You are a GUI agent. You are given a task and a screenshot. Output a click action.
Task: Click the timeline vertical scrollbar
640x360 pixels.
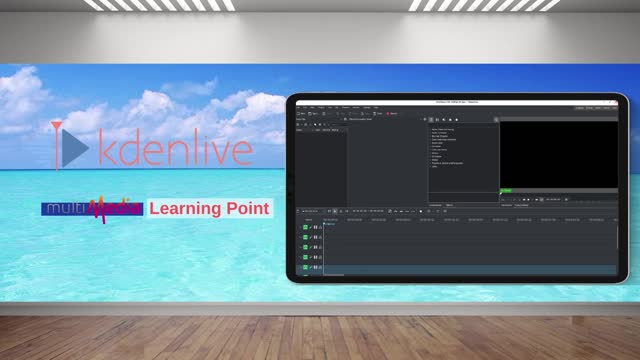coord(618,236)
